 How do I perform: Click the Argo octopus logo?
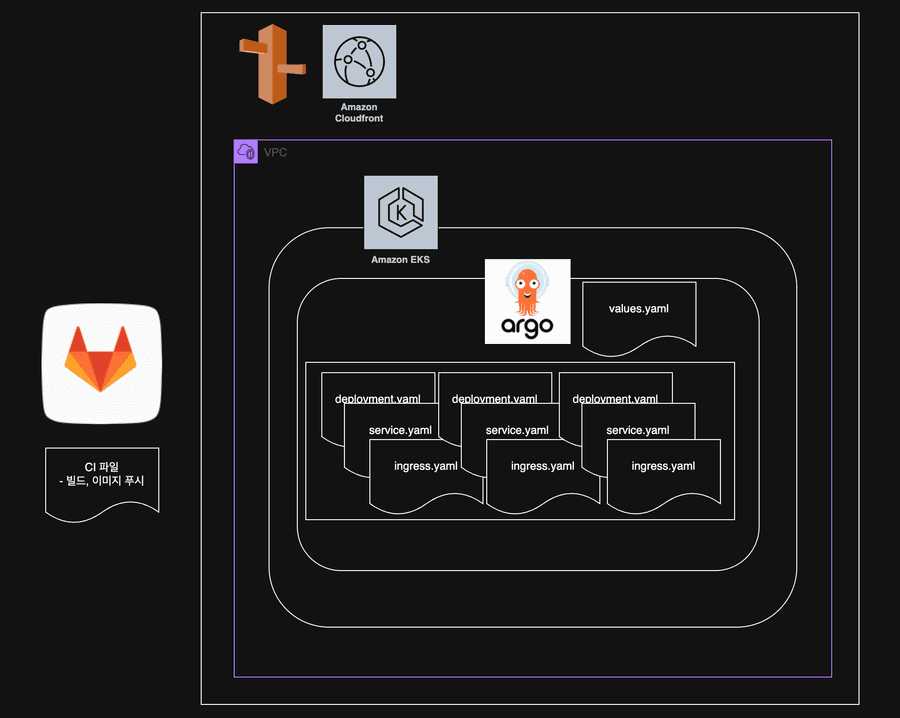(527, 301)
